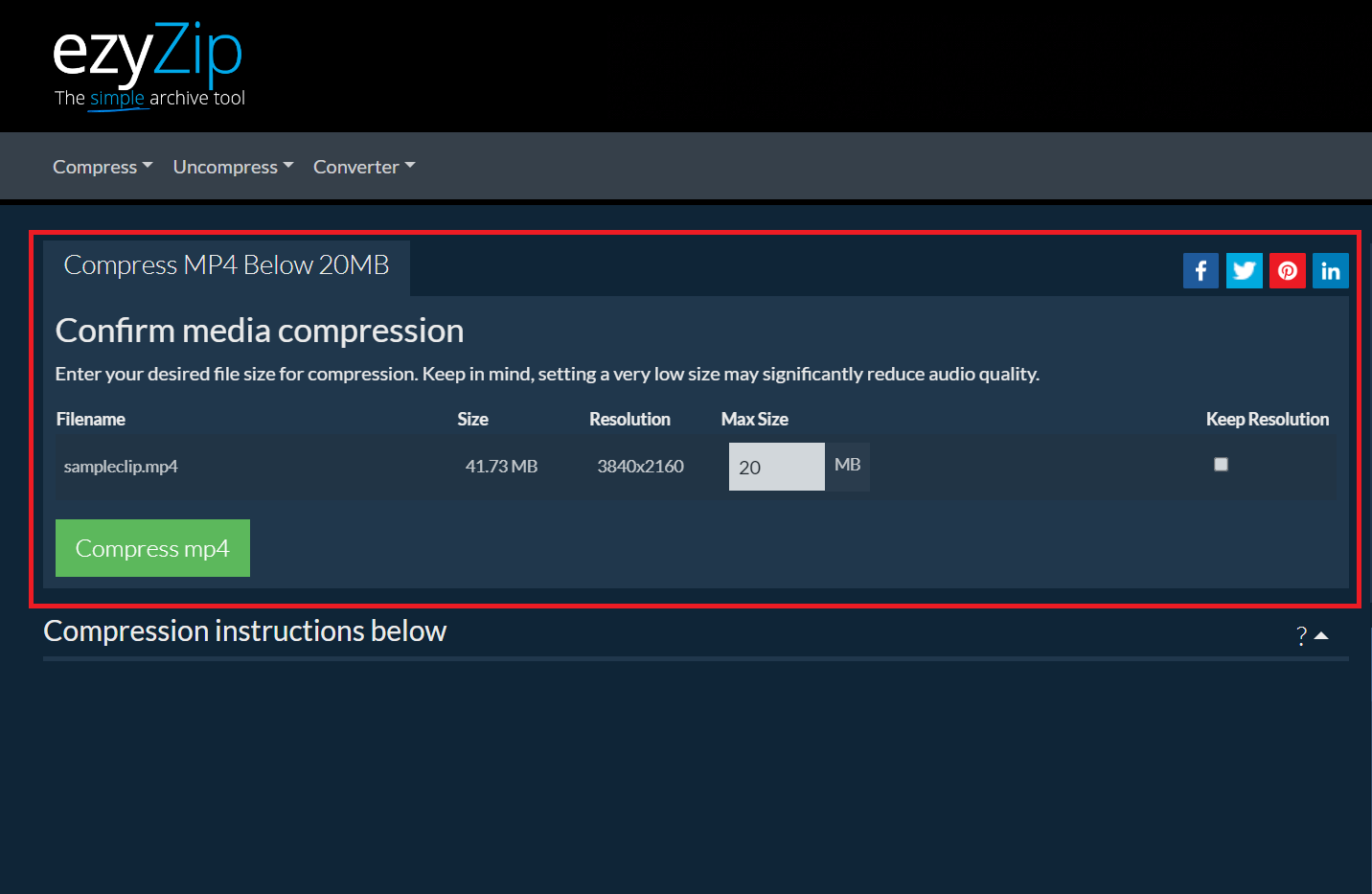Click the Max Size input showing 20

click(x=776, y=466)
